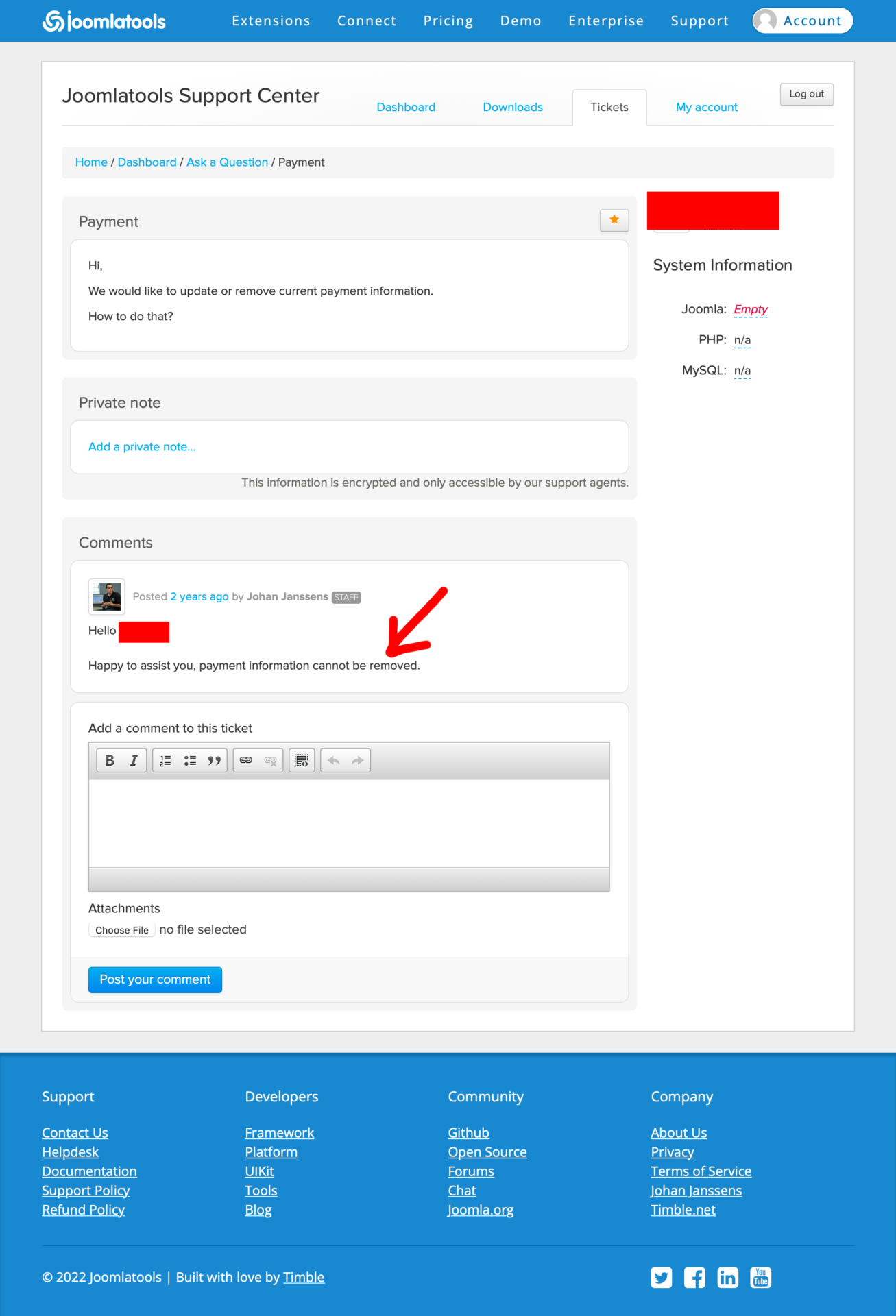Open About Us footer link
The width and height of the screenshot is (896, 1316).
pos(679,1133)
